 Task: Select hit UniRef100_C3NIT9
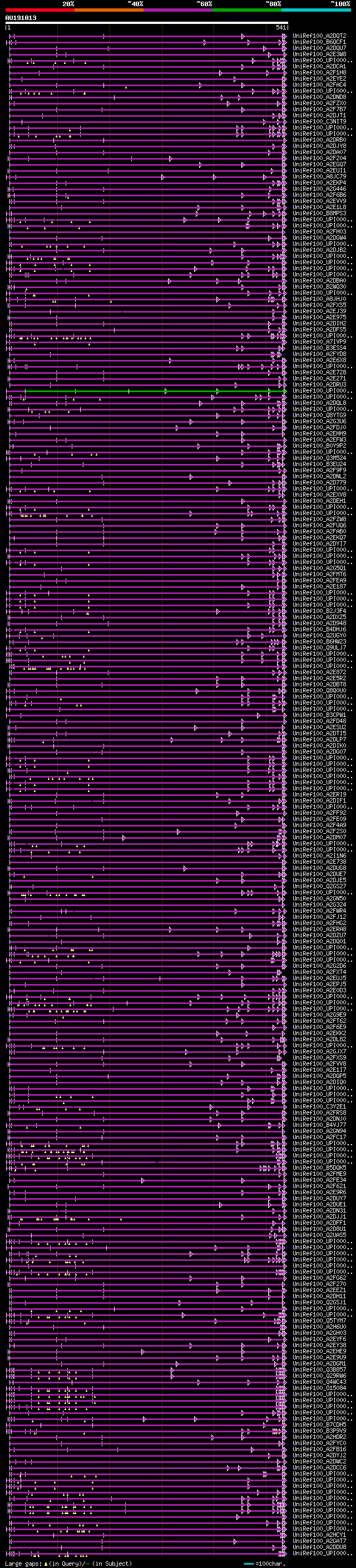[x=319, y=121]
